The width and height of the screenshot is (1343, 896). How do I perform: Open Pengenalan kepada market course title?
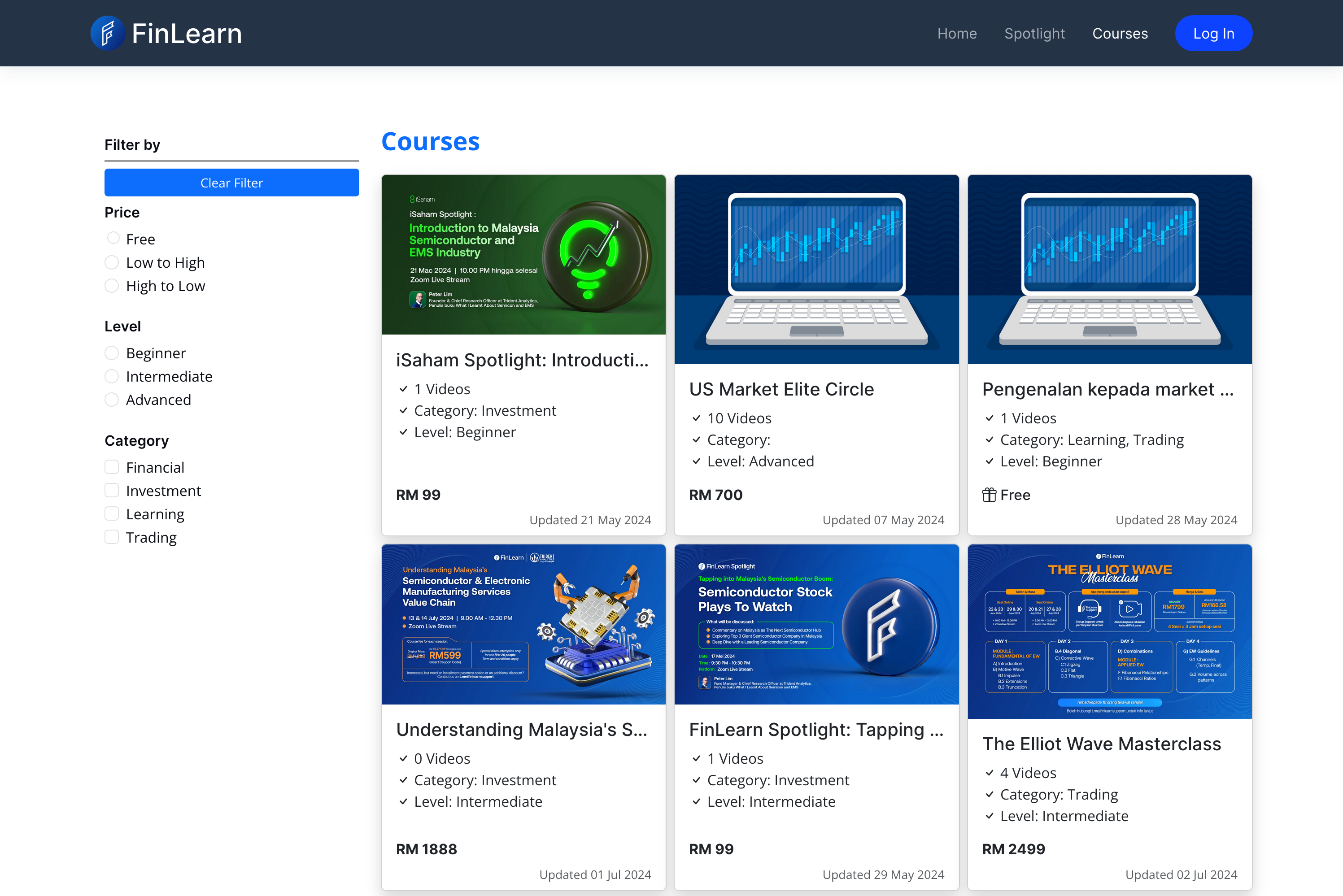[1108, 389]
